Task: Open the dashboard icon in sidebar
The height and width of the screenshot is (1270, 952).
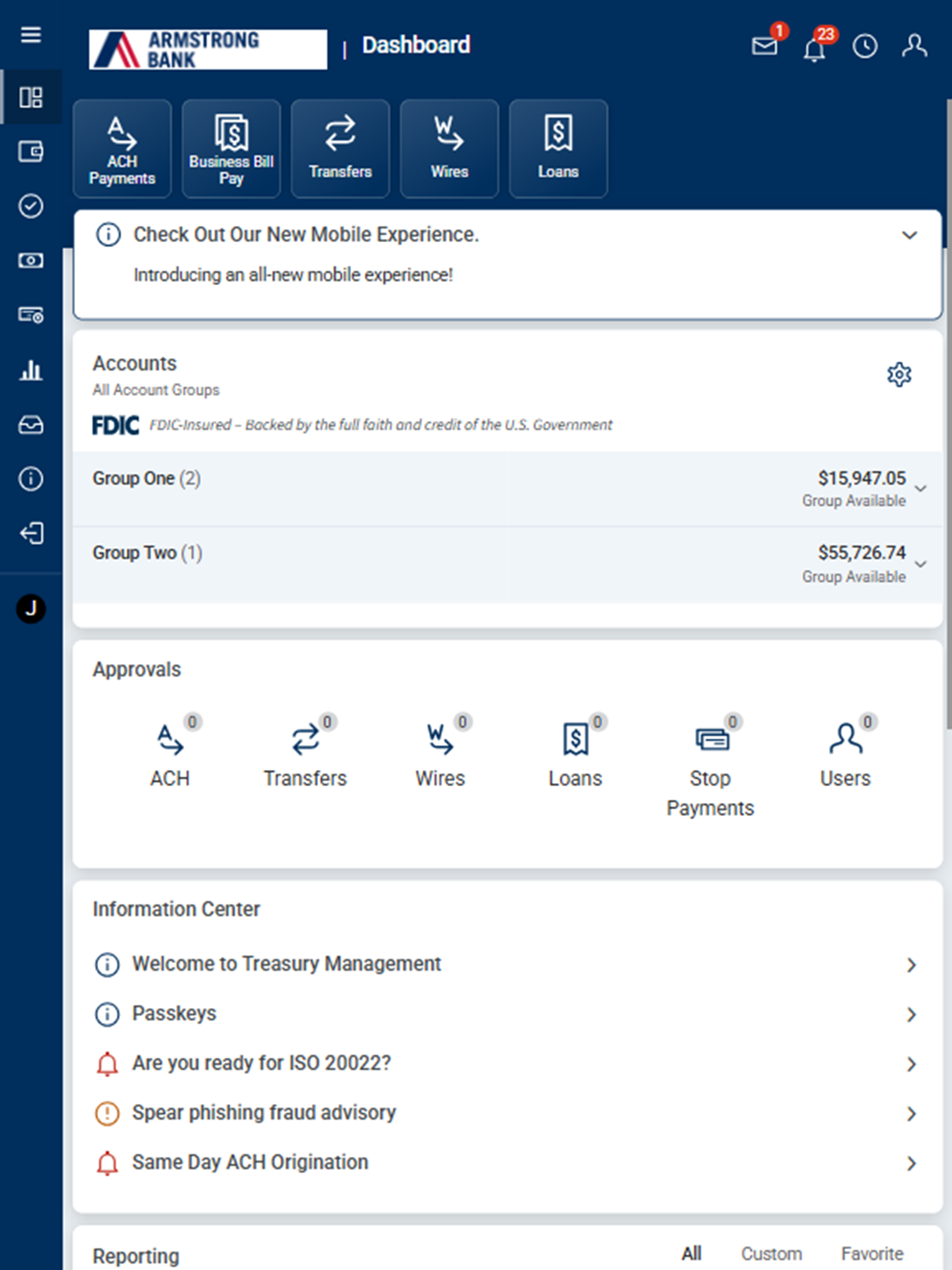Action: (31, 97)
